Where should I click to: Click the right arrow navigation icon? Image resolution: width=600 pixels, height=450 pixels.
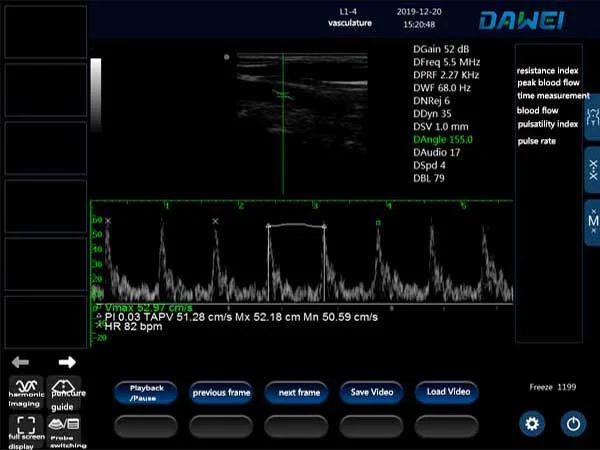(67, 362)
